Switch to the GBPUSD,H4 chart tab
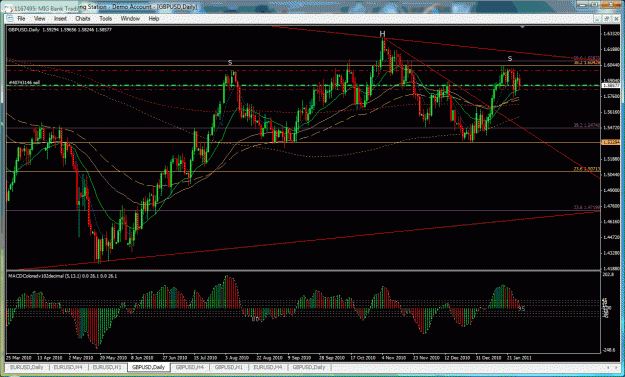 (190, 367)
